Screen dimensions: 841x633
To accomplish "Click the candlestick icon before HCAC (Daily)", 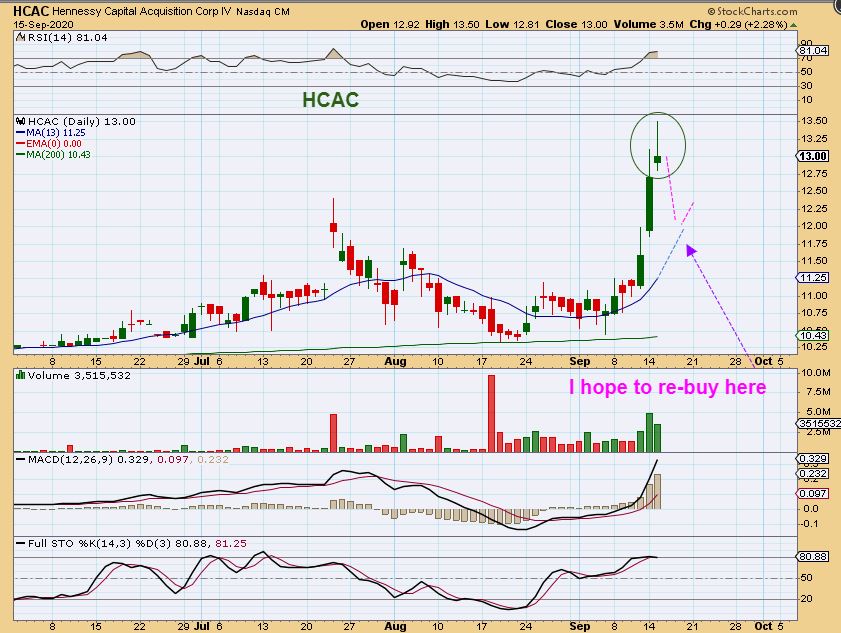I will tap(21, 121).
